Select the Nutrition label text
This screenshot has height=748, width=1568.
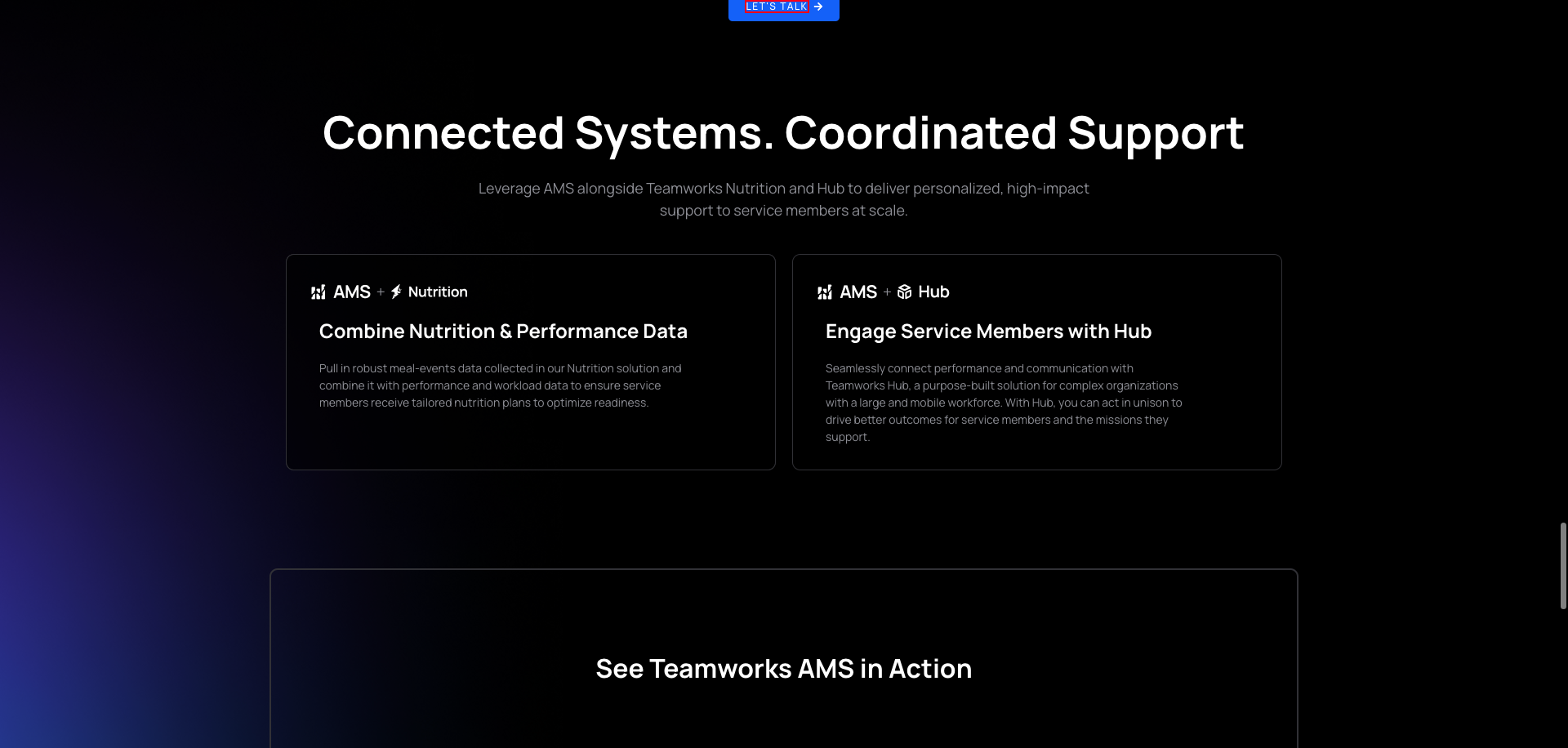(x=438, y=292)
